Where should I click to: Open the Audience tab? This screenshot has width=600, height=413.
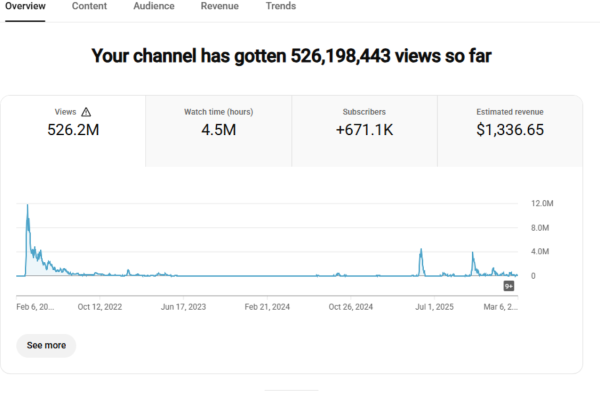(154, 6)
